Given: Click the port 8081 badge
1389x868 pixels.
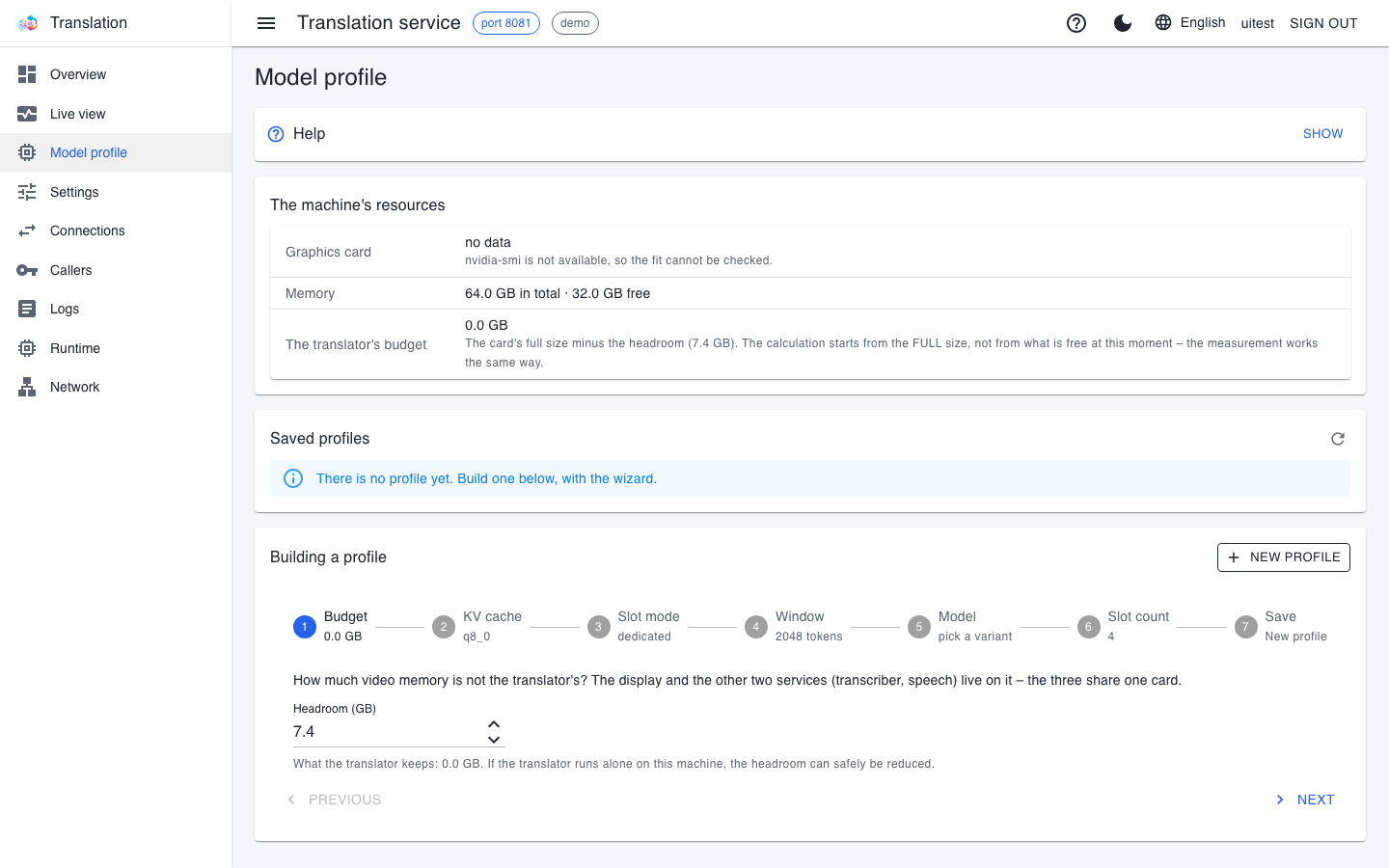Looking at the screenshot, I should pyautogui.click(x=506, y=23).
